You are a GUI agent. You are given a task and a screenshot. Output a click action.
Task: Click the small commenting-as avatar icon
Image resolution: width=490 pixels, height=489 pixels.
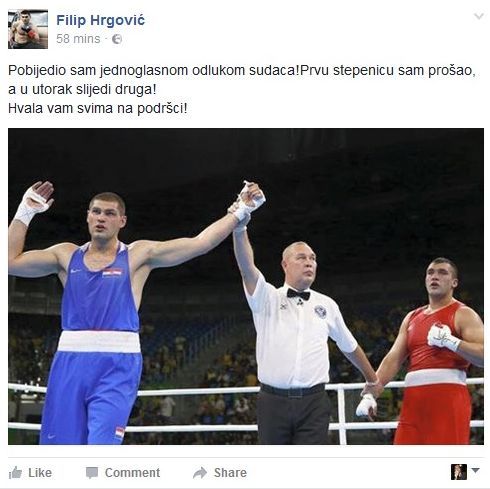pyautogui.click(x=459, y=472)
